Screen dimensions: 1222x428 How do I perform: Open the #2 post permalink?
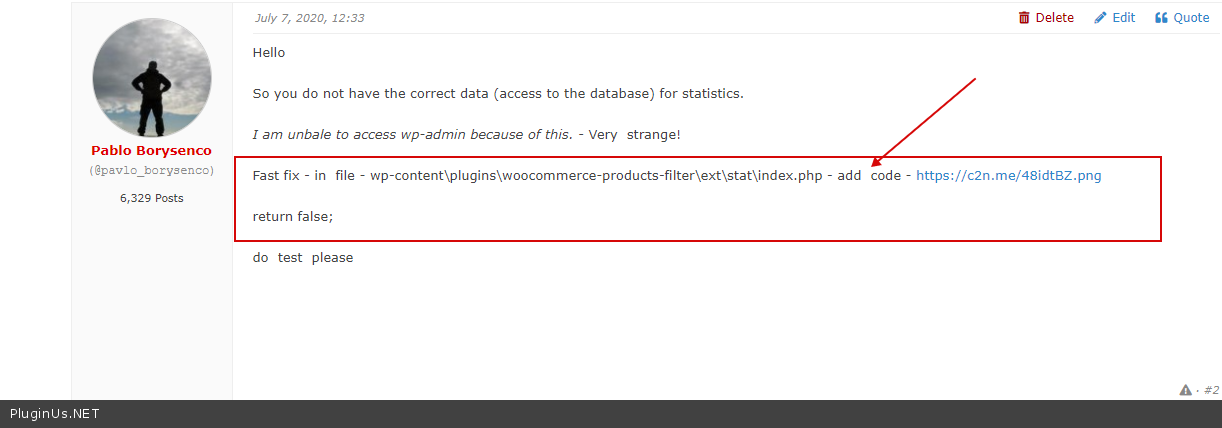tap(1211, 390)
